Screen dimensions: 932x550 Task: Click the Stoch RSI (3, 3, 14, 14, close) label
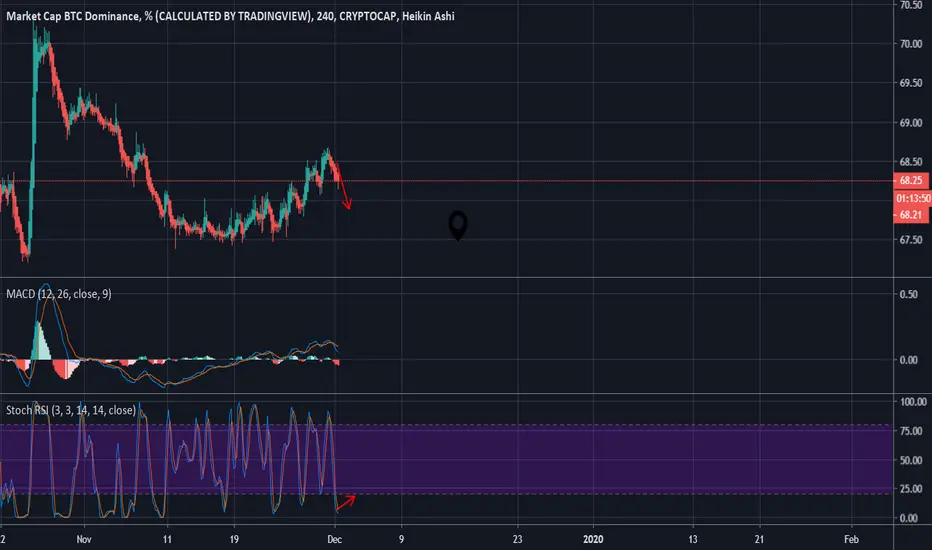click(71, 410)
